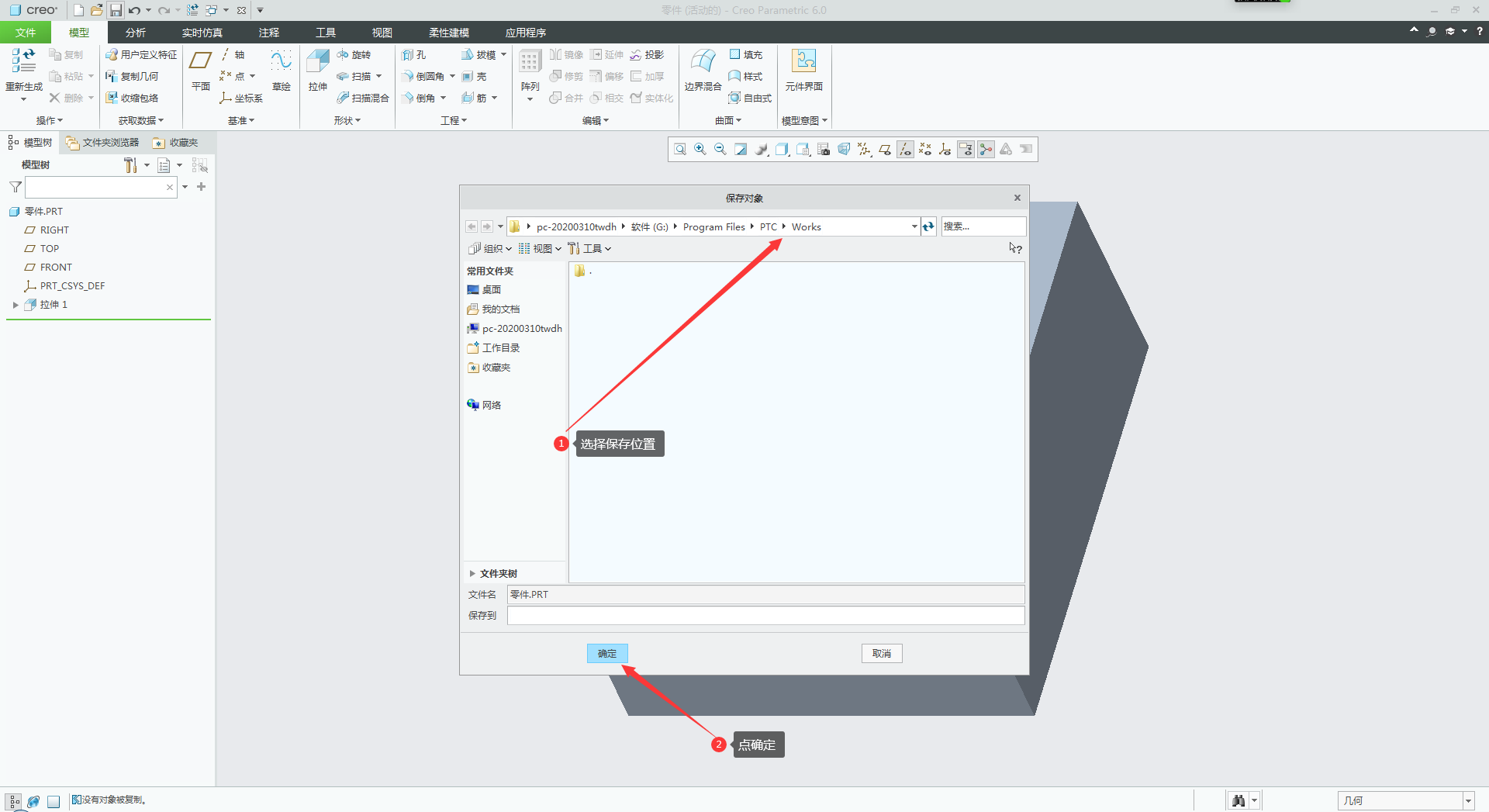Click the binoculars find icon in status bar
This screenshot has width=1489, height=812.
click(1239, 800)
